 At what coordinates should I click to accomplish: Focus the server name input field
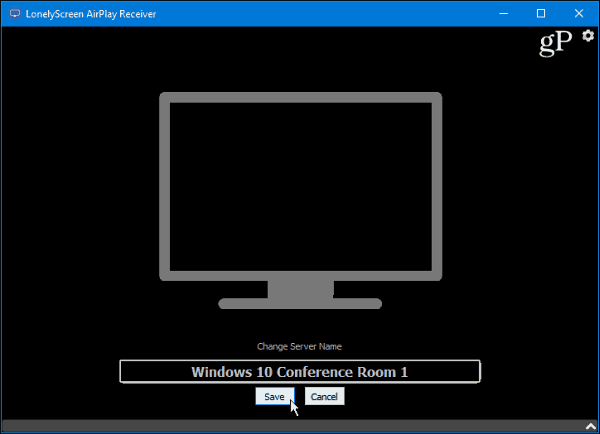click(300, 371)
